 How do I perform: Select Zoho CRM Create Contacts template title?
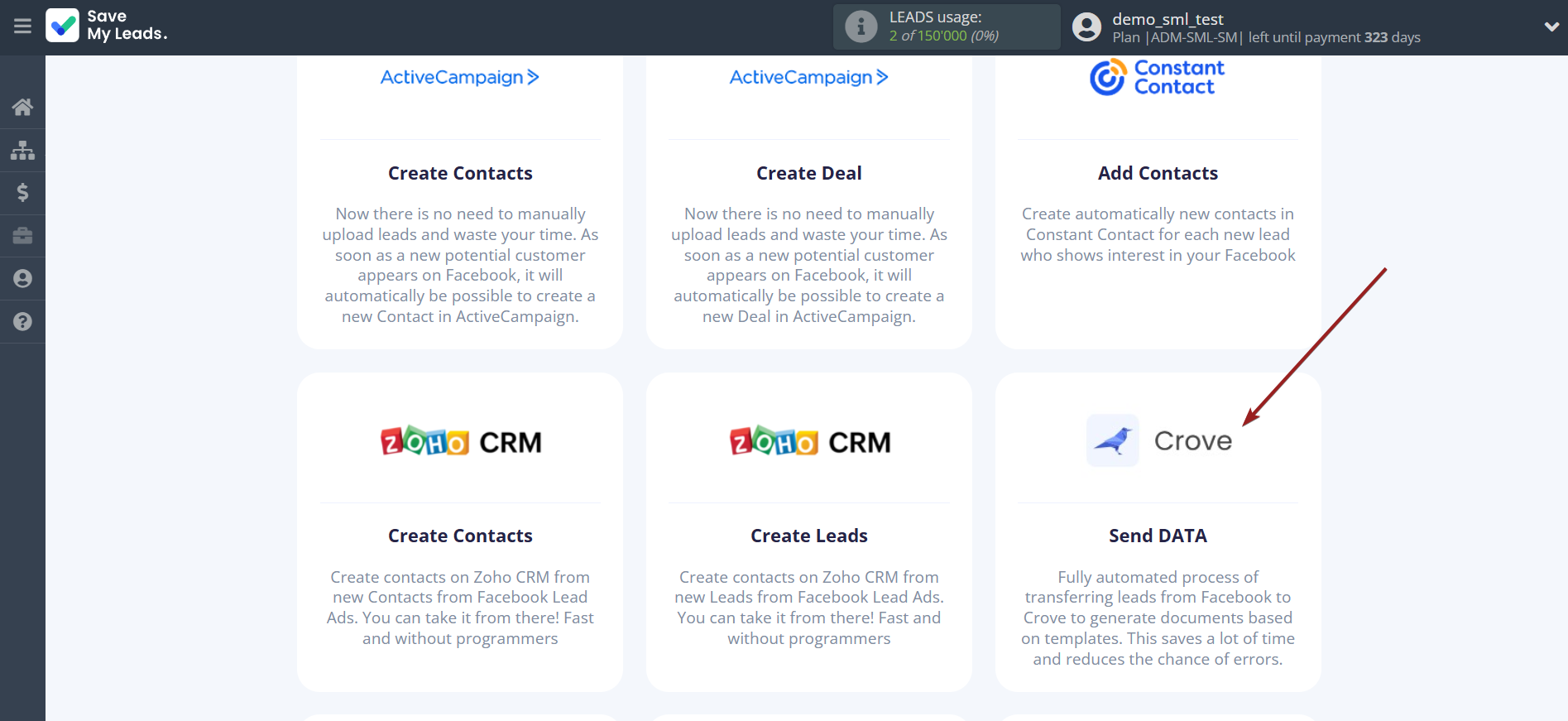[x=460, y=536]
